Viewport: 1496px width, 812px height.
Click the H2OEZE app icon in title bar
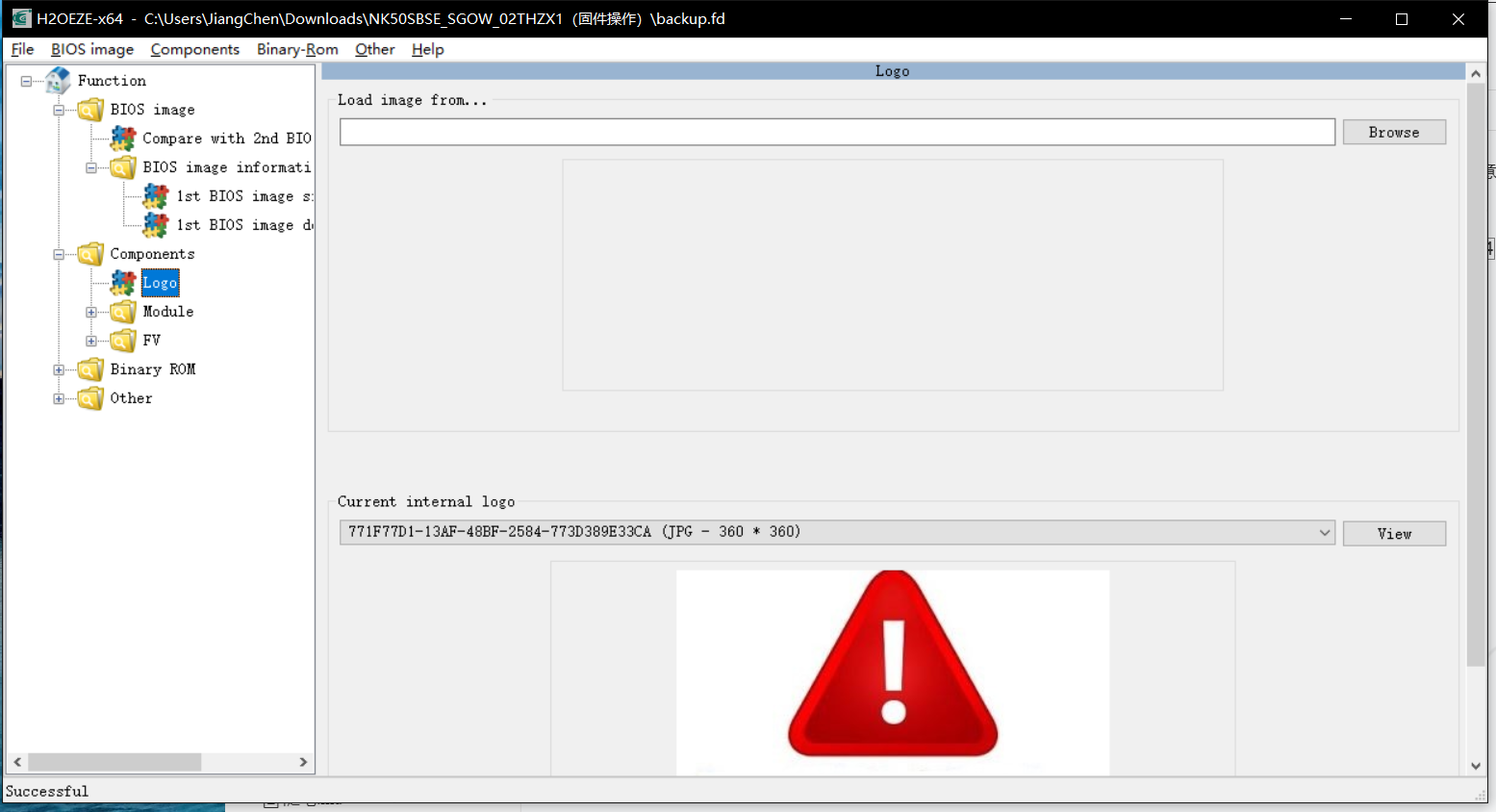click(x=21, y=18)
